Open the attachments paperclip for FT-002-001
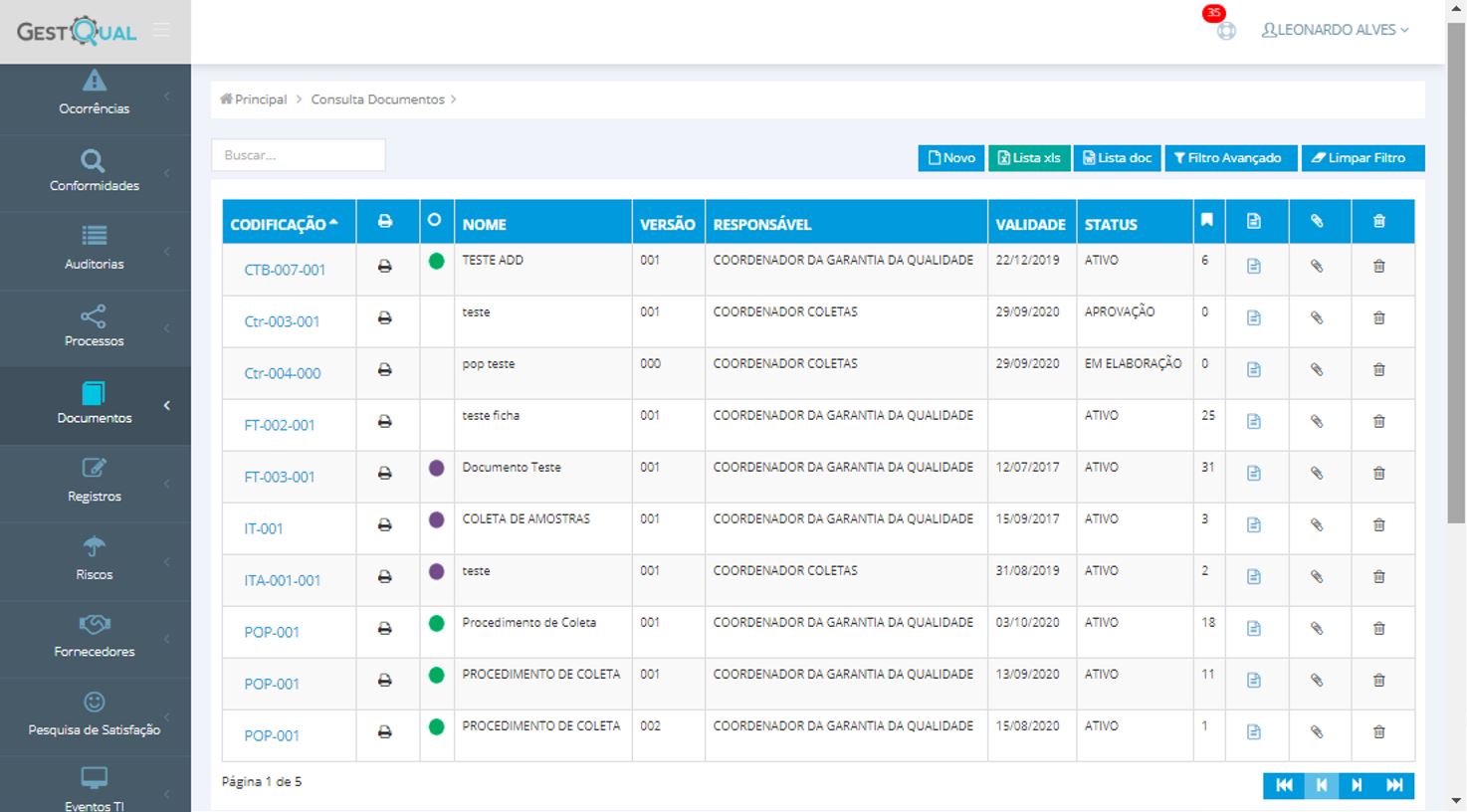The width and height of the screenshot is (1467, 812). click(1317, 422)
